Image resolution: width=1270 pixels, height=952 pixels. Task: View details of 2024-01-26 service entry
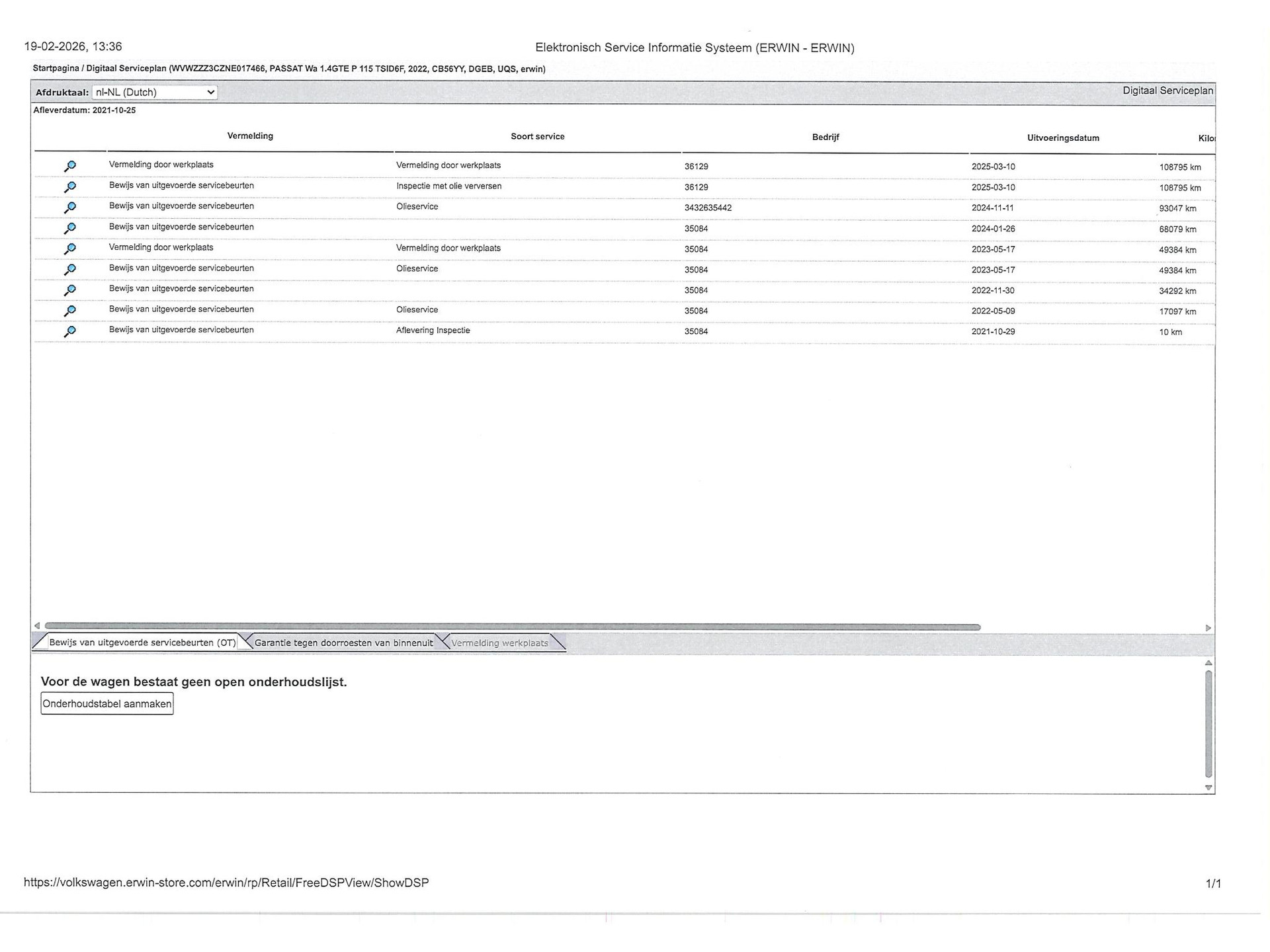pyautogui.click(x=69, y=228)
